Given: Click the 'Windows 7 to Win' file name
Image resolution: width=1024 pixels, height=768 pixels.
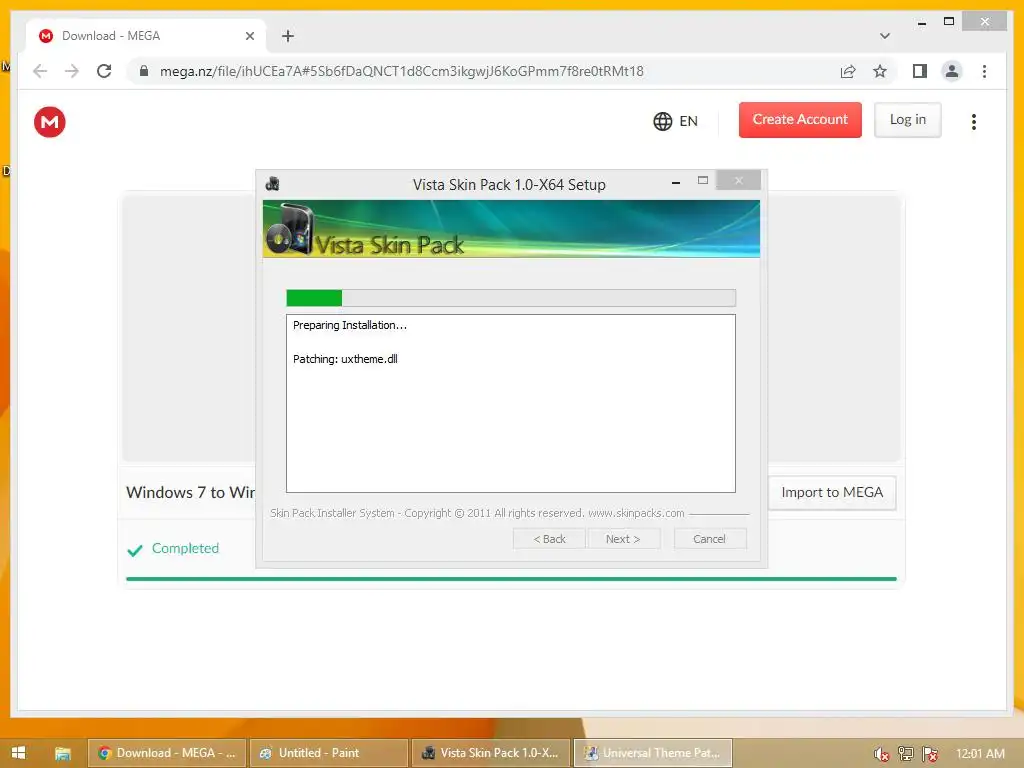Looking at the screenshot, I should [x=191, y=492].
